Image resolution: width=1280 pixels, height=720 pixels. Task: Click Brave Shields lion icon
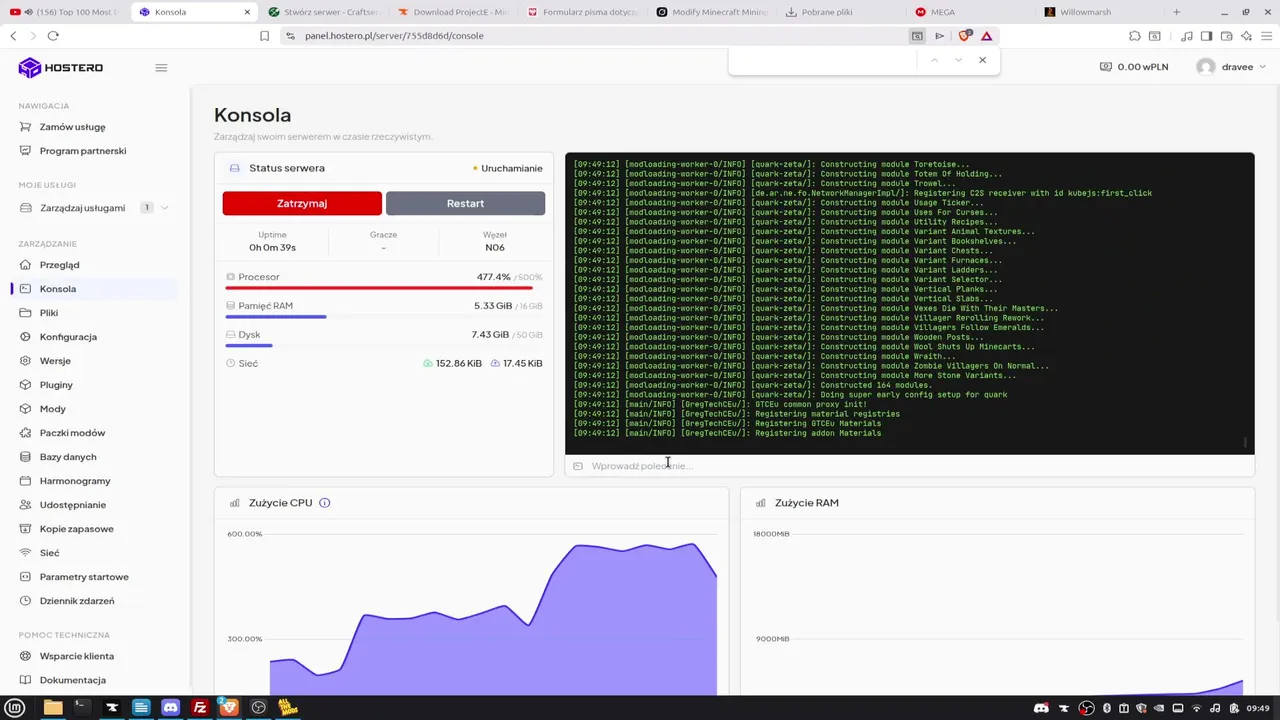pyautogui.click(x=965, y=36)
